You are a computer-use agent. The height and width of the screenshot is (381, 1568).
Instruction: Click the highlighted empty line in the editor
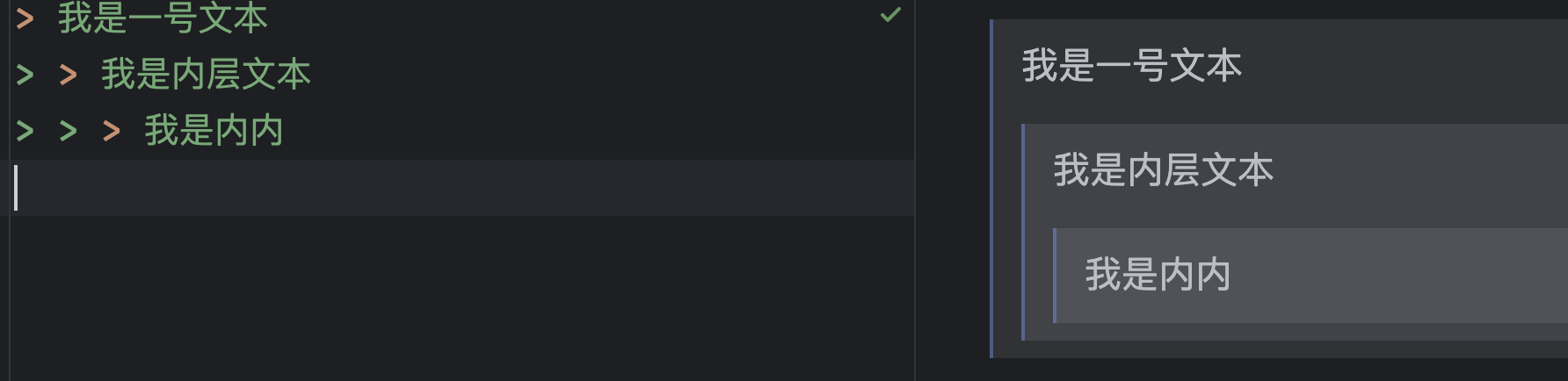click(462, 188)
